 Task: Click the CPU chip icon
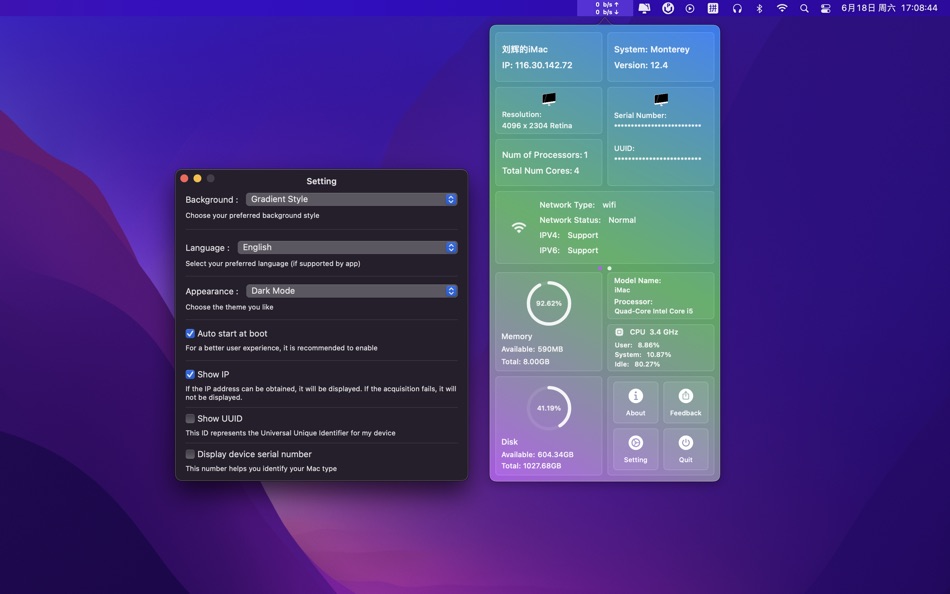pos(619,332)
